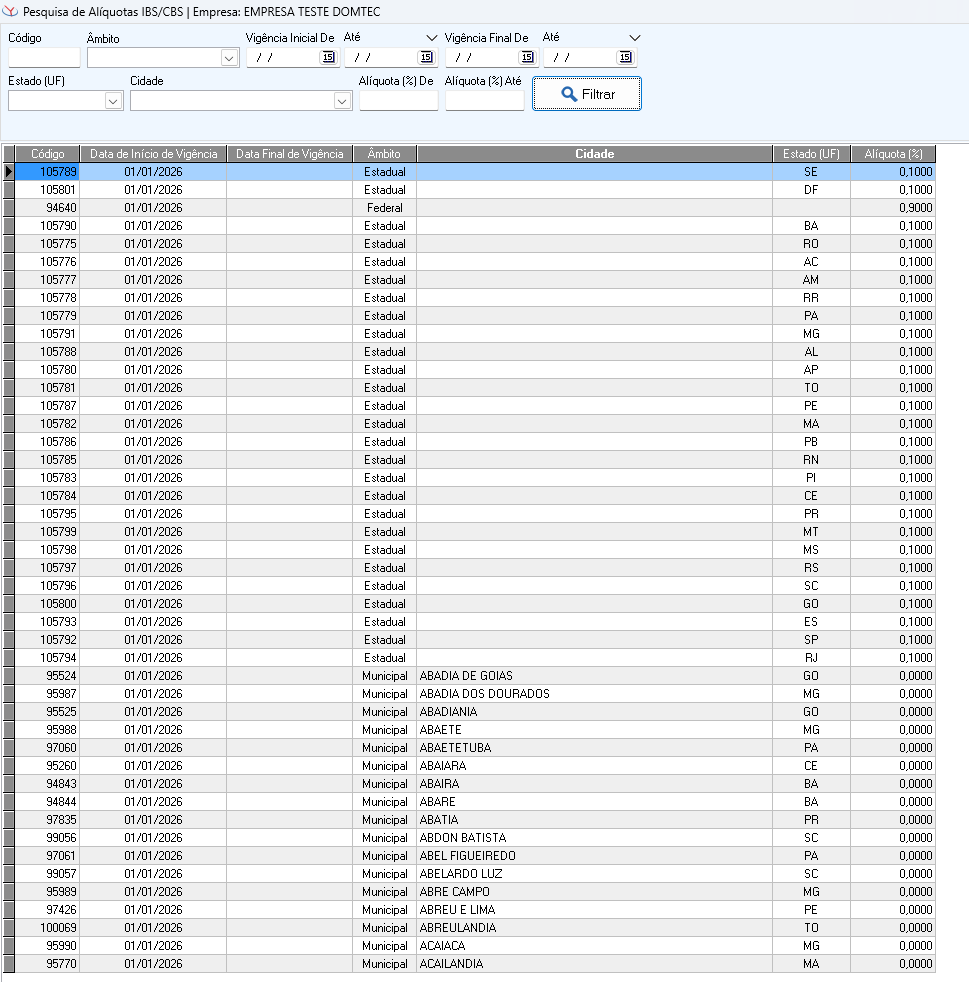Open calendar picker for Vigência Final De
This screenshot has width=969, height=982.
tap(527, 58)
